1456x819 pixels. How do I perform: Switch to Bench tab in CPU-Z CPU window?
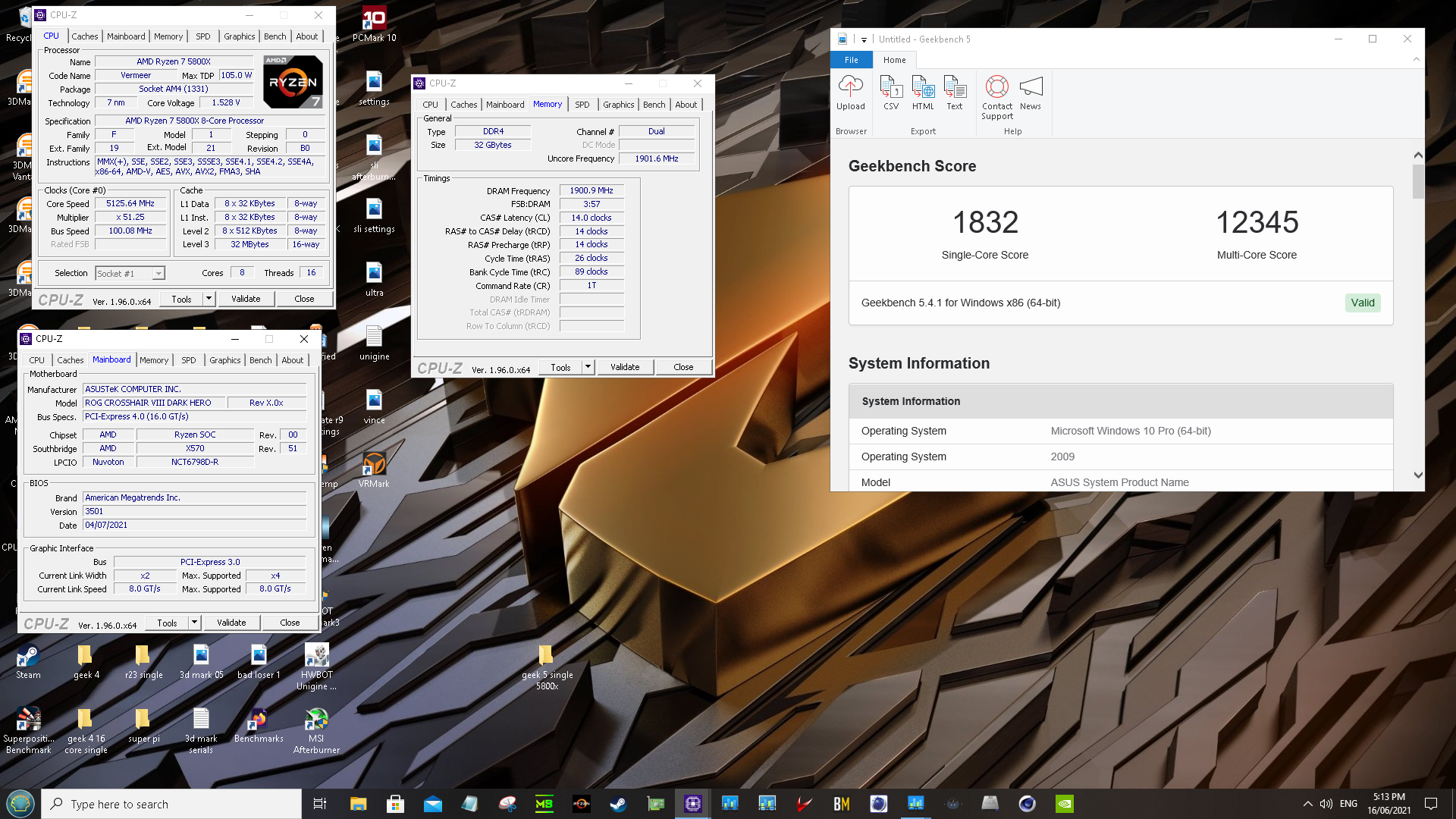(x=275, y=36)
